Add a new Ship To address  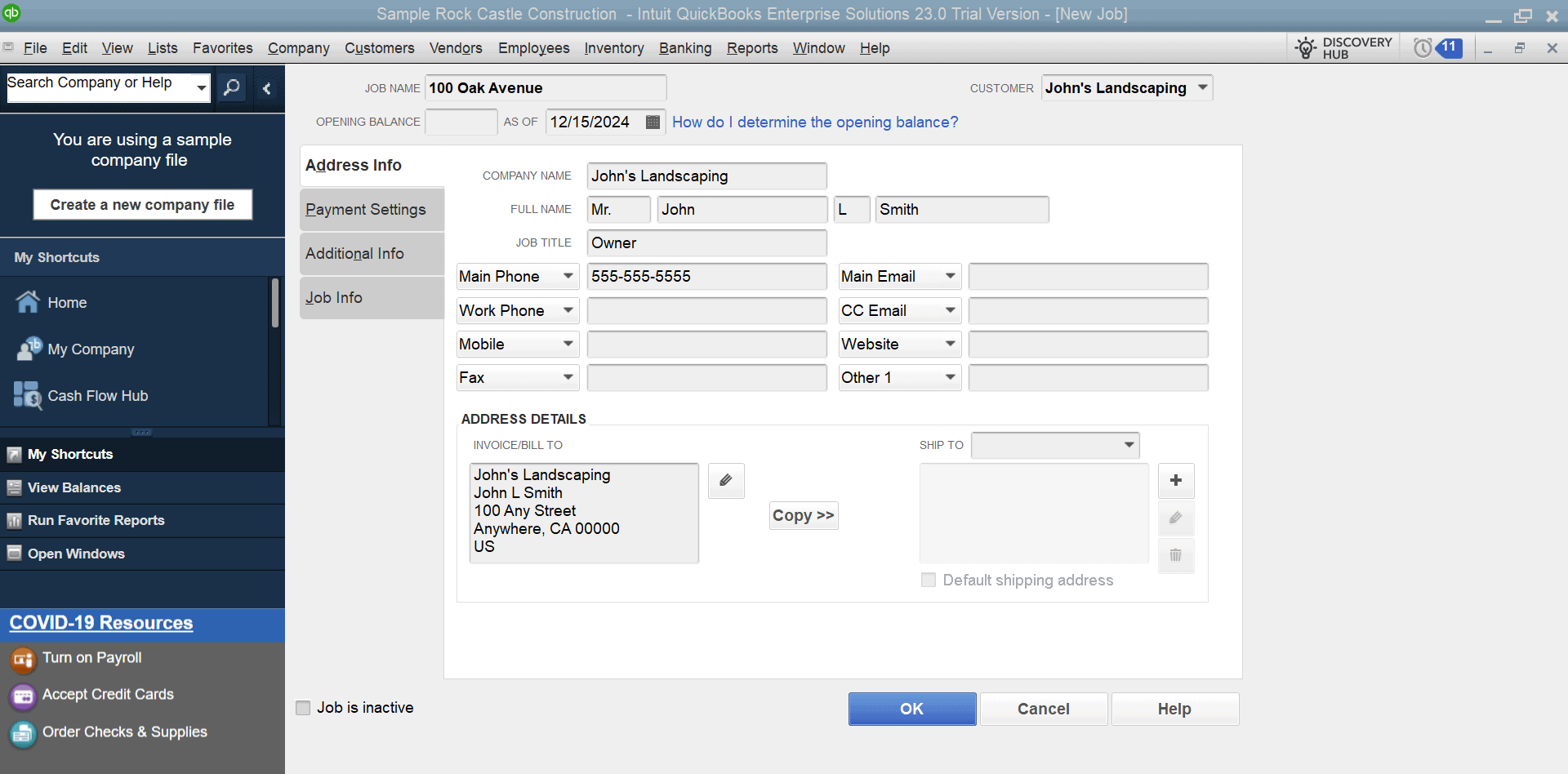pyautogui.click(x=1176, y=480)
